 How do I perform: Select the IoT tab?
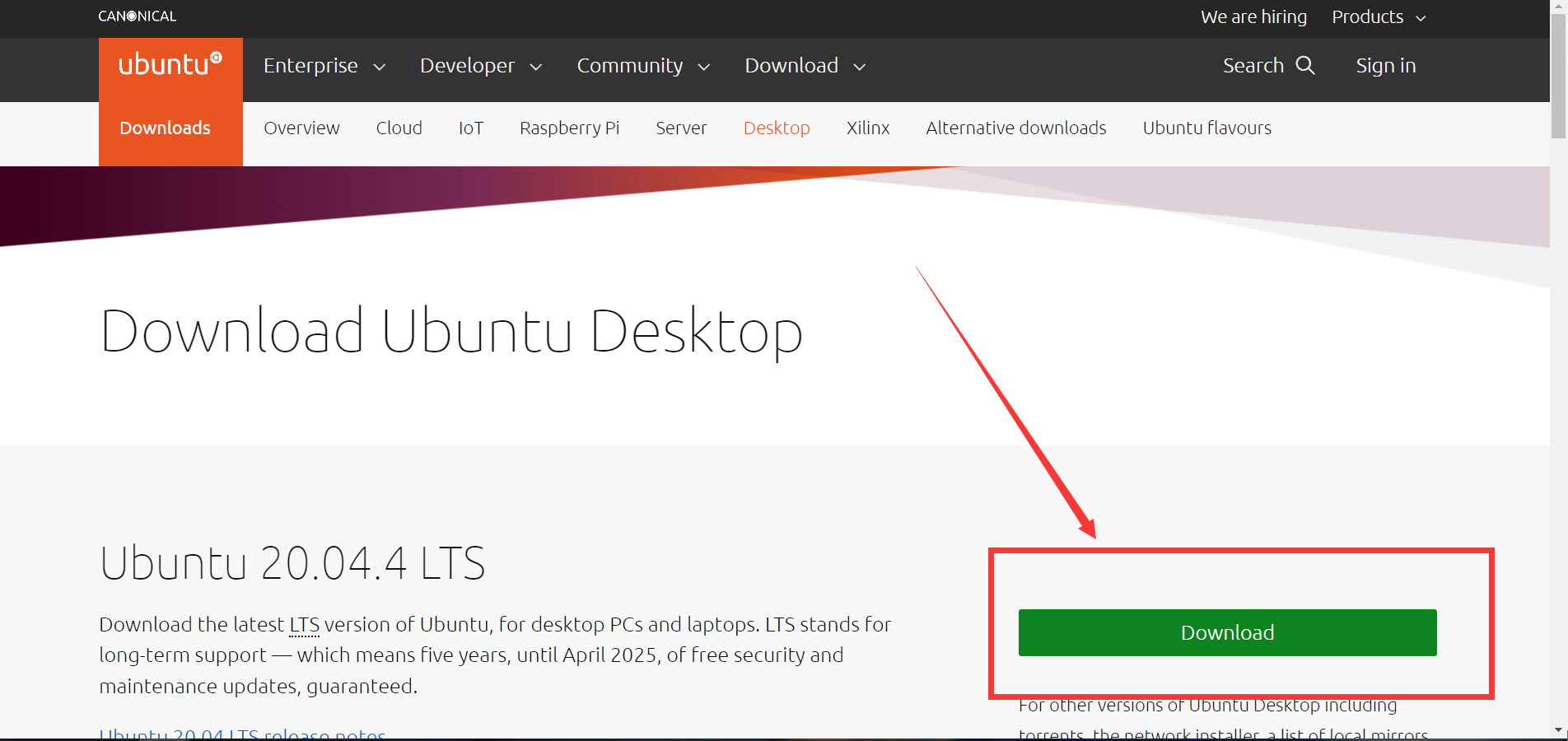coord(471,128)
